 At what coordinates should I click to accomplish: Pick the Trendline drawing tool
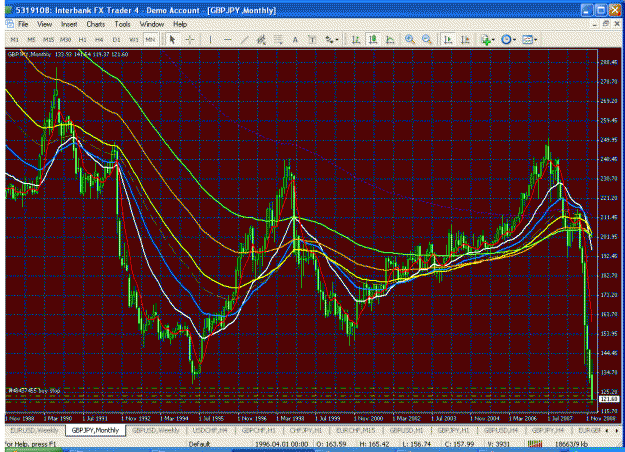pos(244,39)
